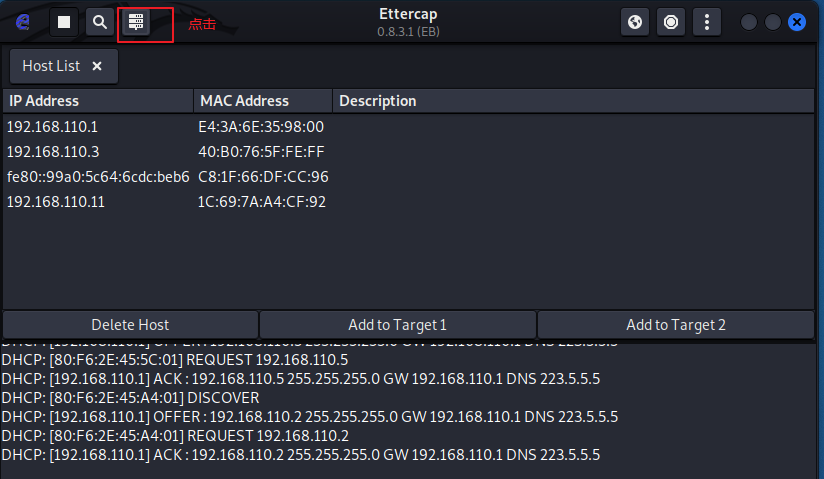Click log line REQUEST 192.168.110.2
Screen dimensions: 824x479
tap(175, 435)
